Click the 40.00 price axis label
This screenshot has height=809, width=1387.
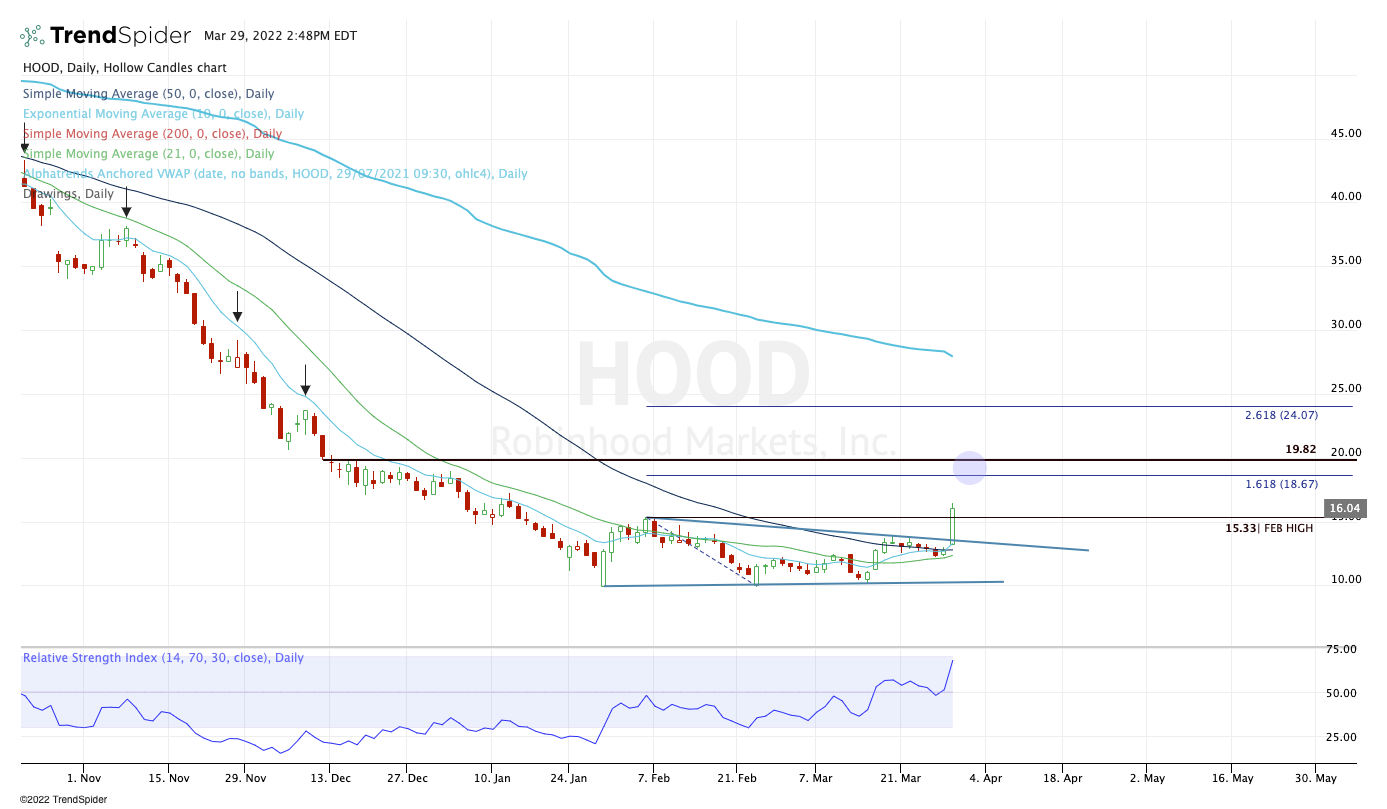click(1347, 196)
